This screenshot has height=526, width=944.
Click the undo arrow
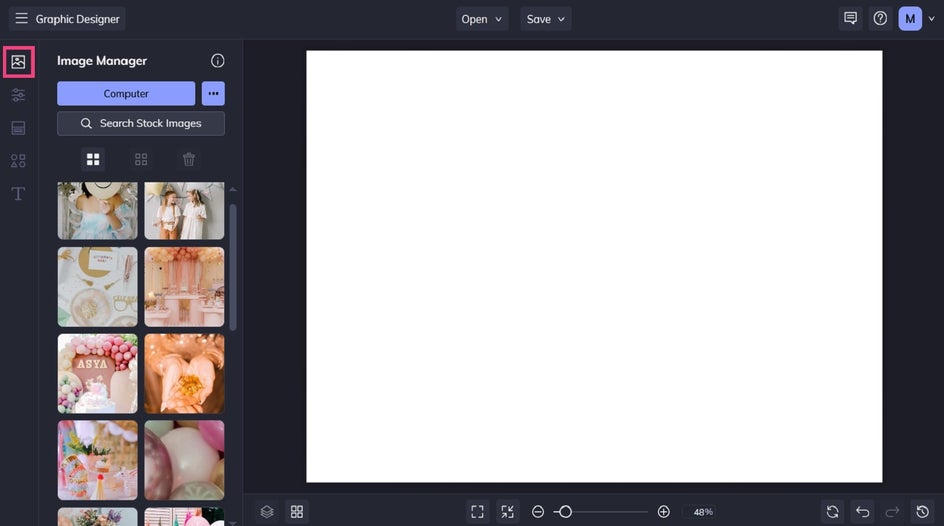862,512
